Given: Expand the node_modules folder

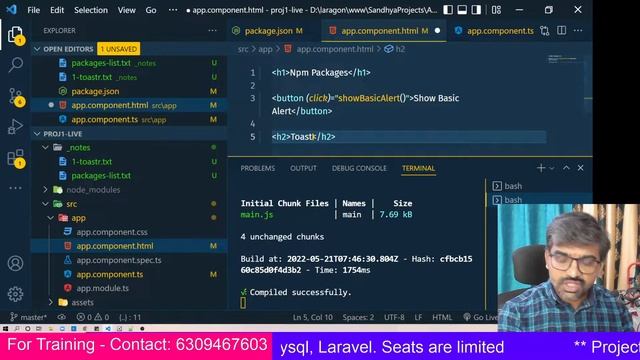Looking at the screenshot, I should click(45, 190).
